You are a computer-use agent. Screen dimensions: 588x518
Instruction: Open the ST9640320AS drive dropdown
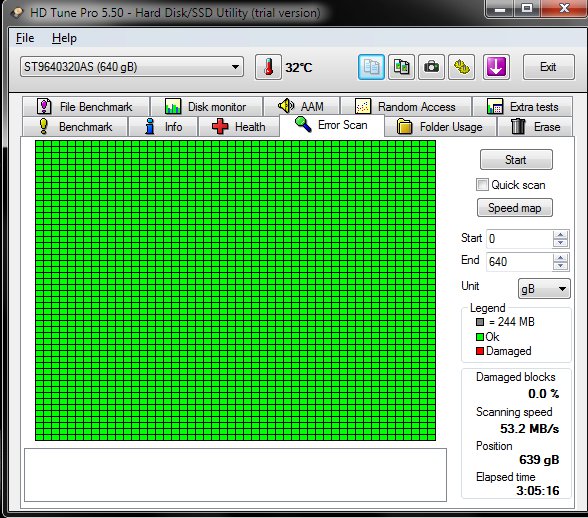[132, 67]
